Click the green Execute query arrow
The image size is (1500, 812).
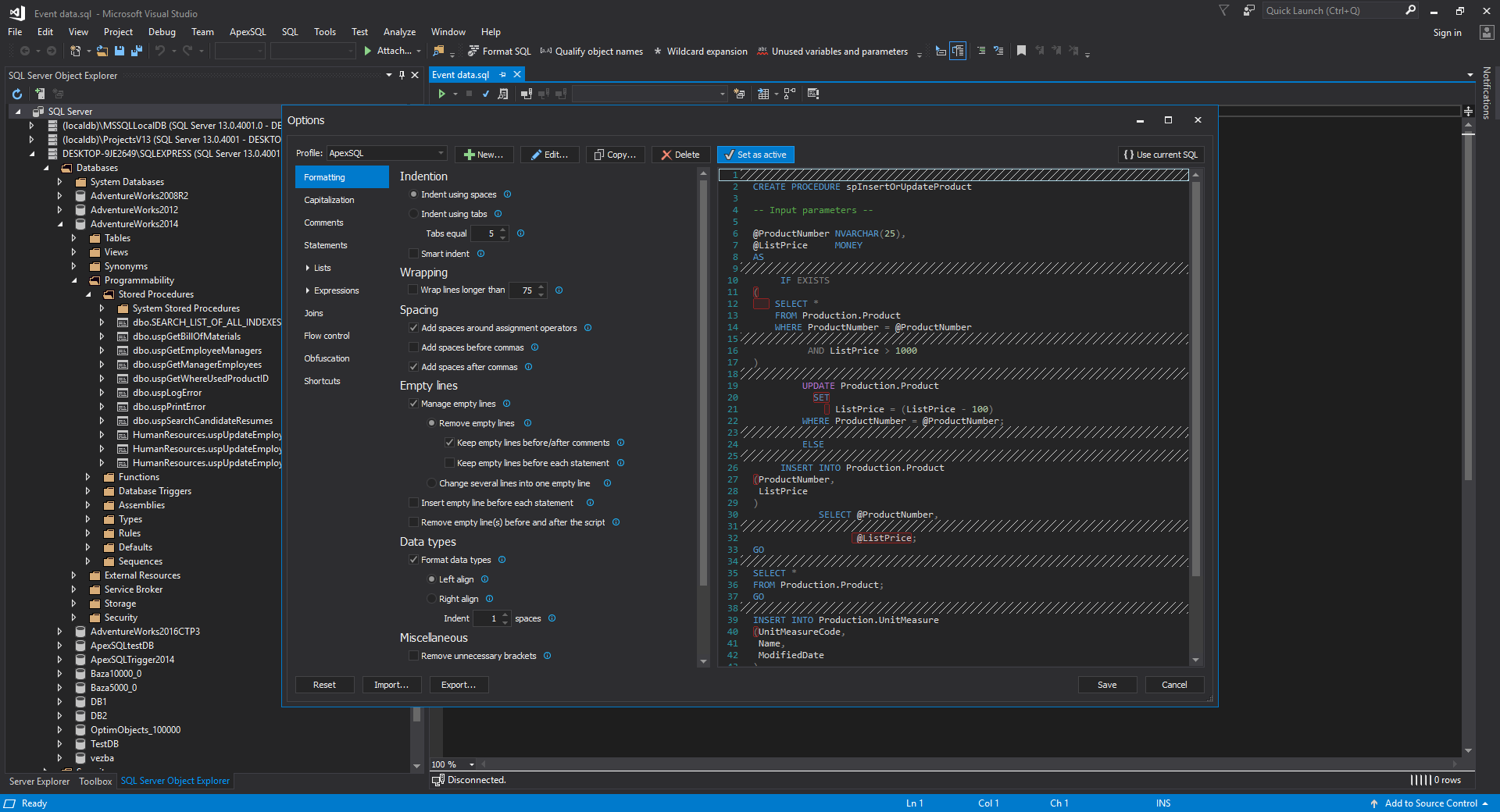(441, 94)
